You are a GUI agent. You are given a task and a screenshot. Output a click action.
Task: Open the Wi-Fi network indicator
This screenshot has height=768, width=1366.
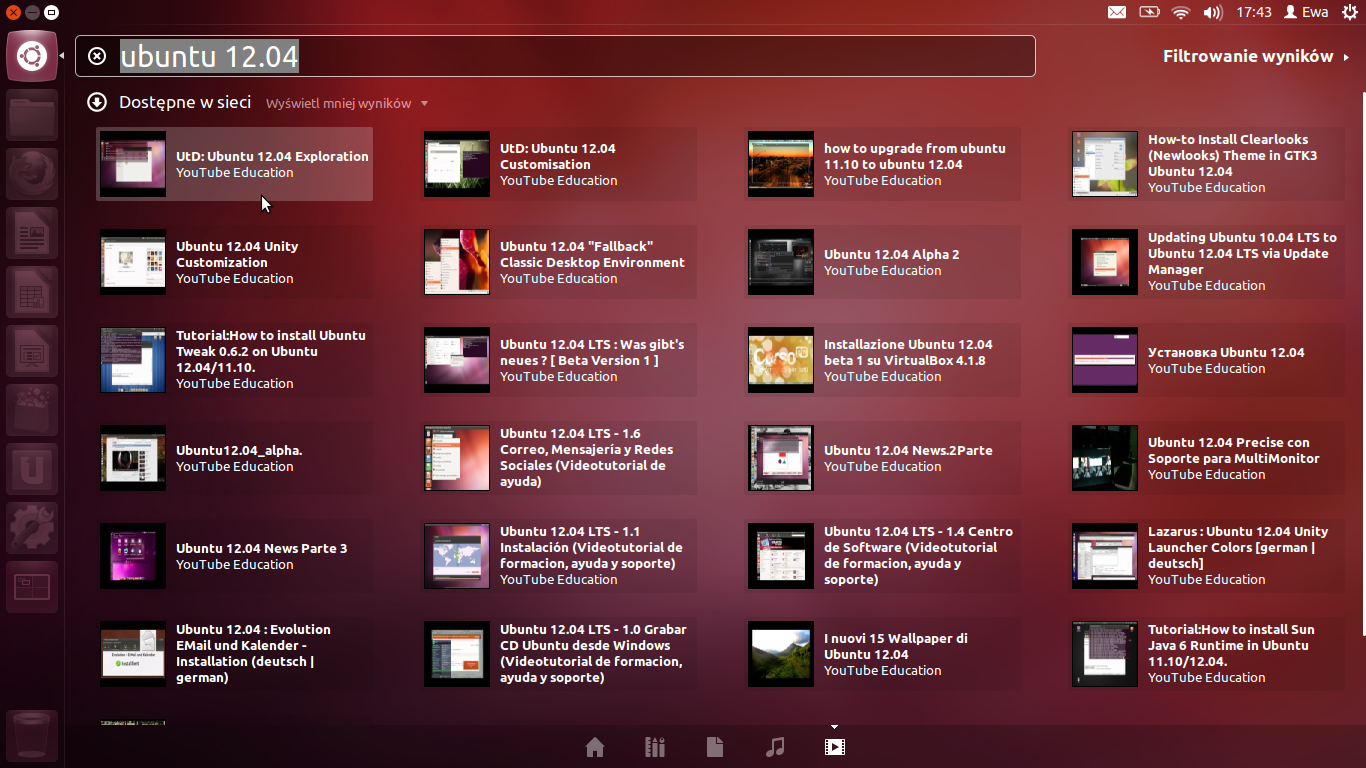[1181, 12]
